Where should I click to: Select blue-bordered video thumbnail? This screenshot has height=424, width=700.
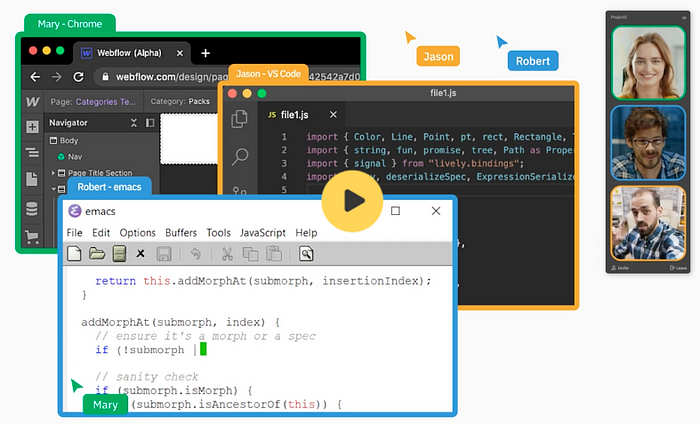[648, 143]
